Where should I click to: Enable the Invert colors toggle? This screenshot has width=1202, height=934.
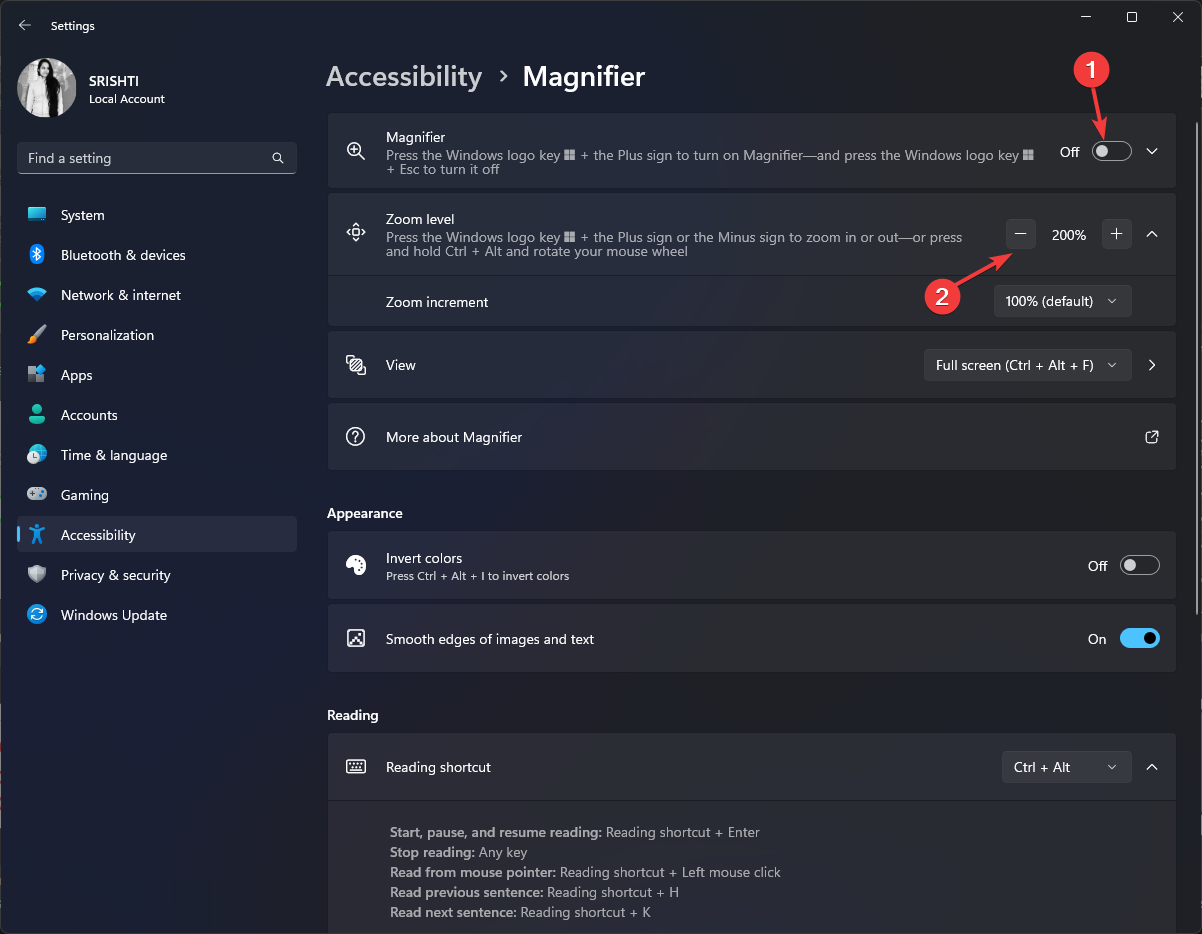pyautogui.click(x=1140, y=566)
